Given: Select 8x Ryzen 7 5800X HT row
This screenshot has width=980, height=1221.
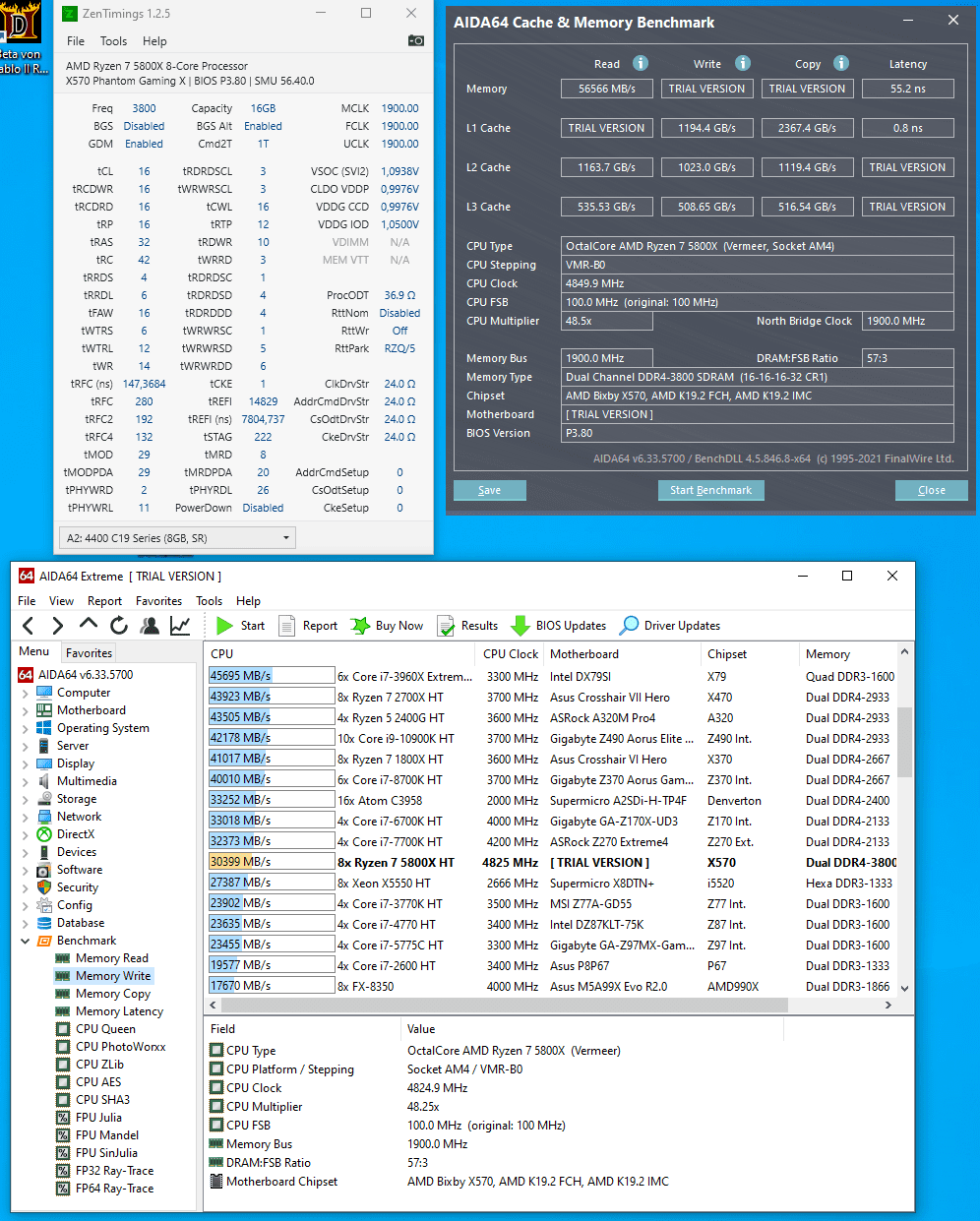Looking at the screenshot, I should (x=551, y=863).
